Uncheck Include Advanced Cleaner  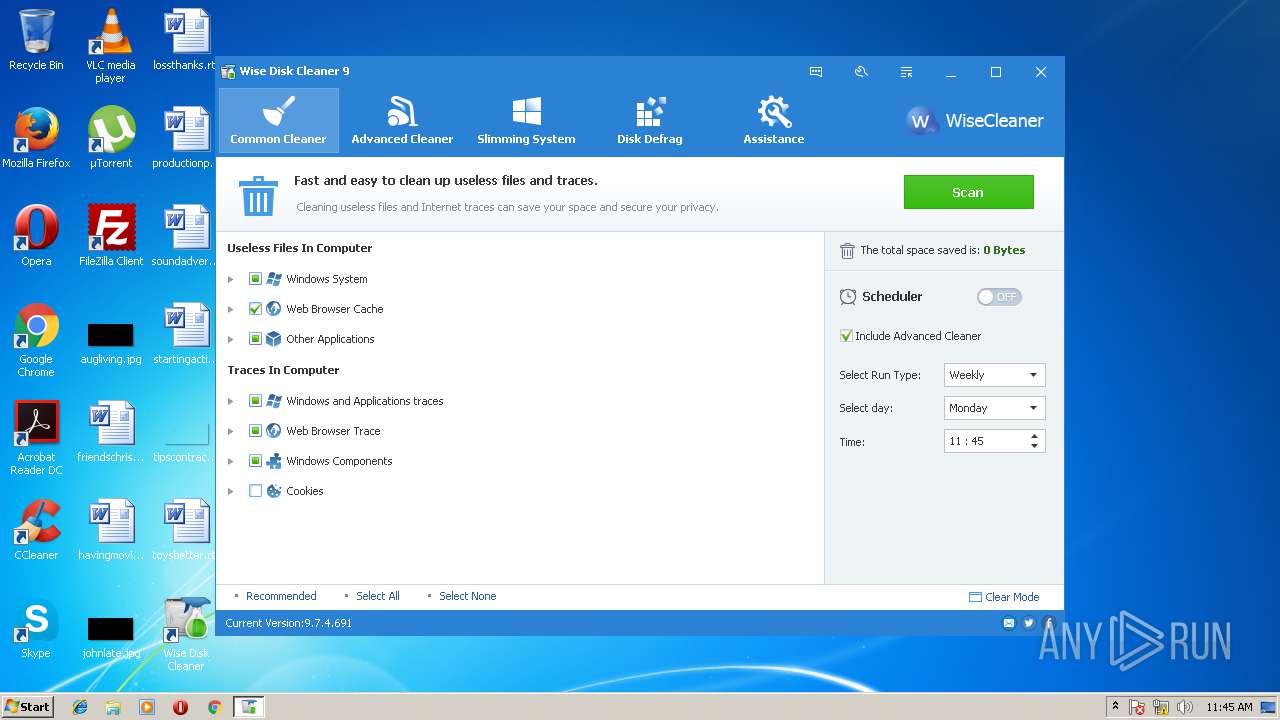[x=846, y=336]
